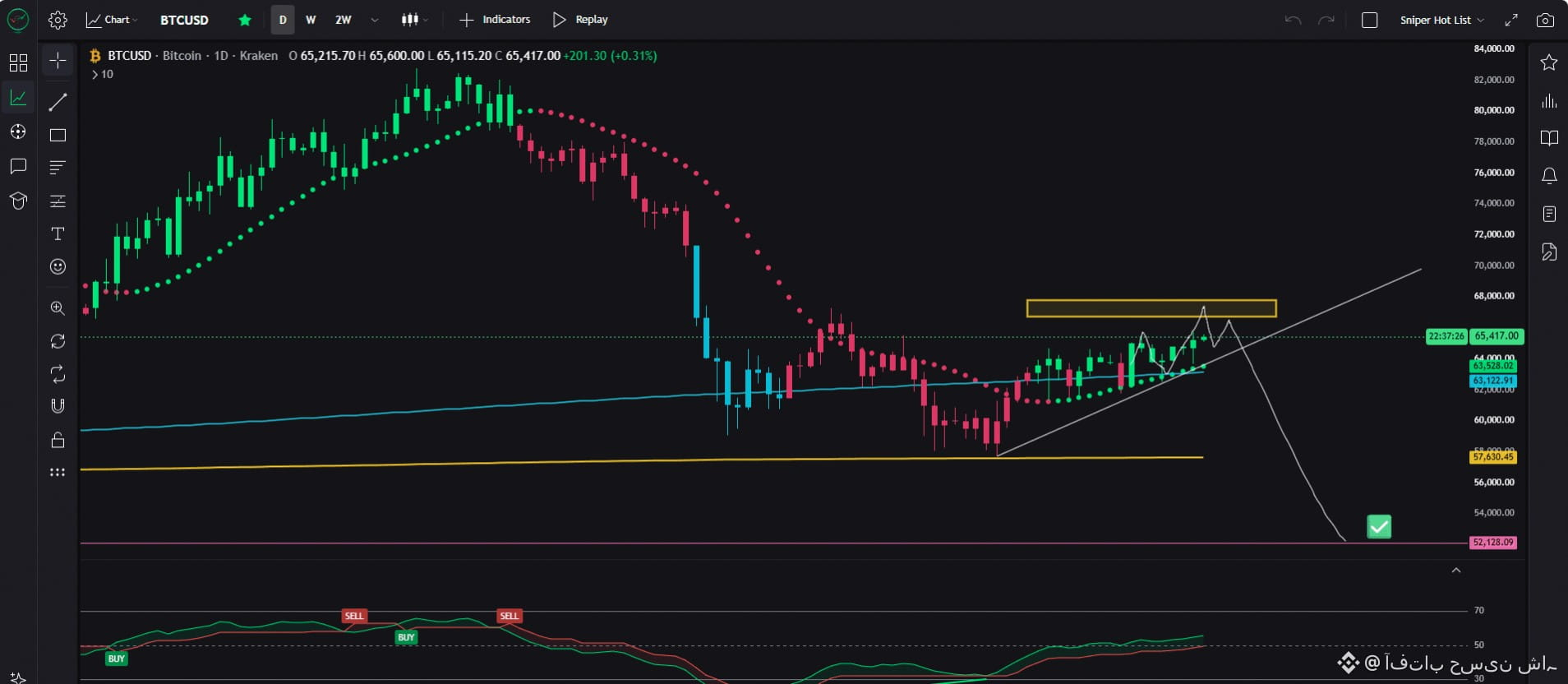Select the crosshair cursor tool
This screenshot has height=684, width=1568.
click(x=58, y=60)
